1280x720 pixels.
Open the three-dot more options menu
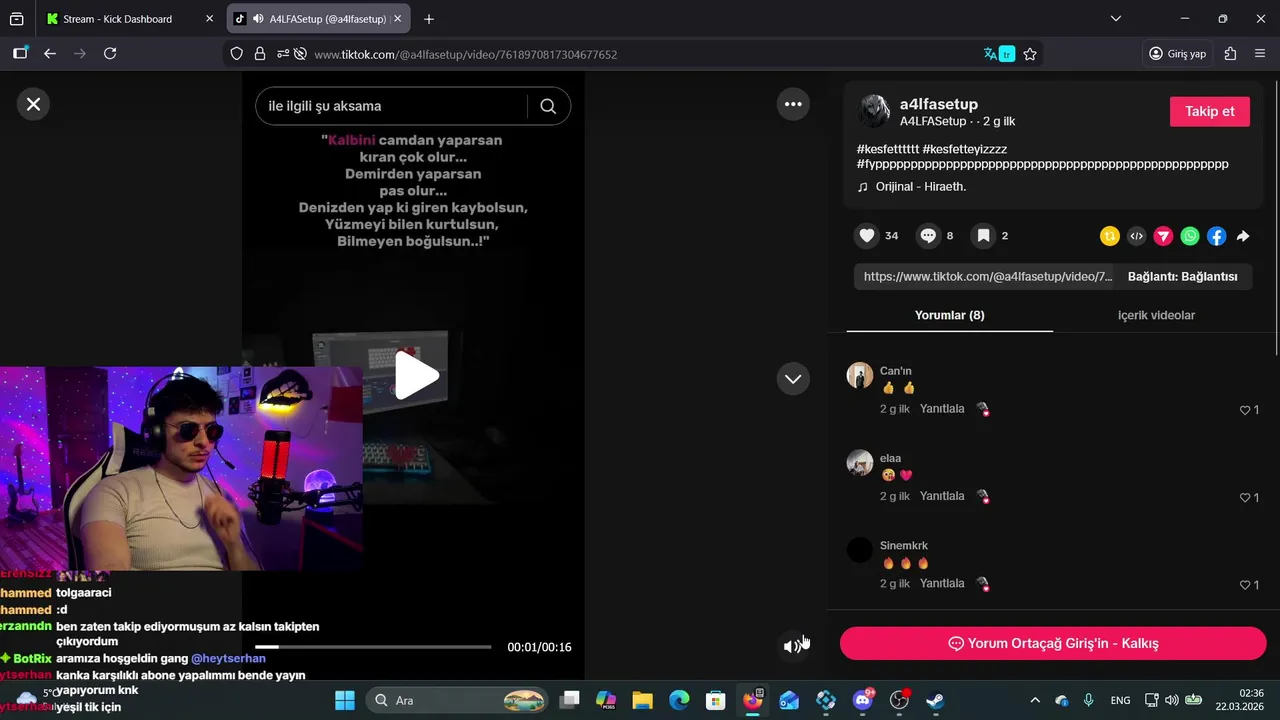793,104
